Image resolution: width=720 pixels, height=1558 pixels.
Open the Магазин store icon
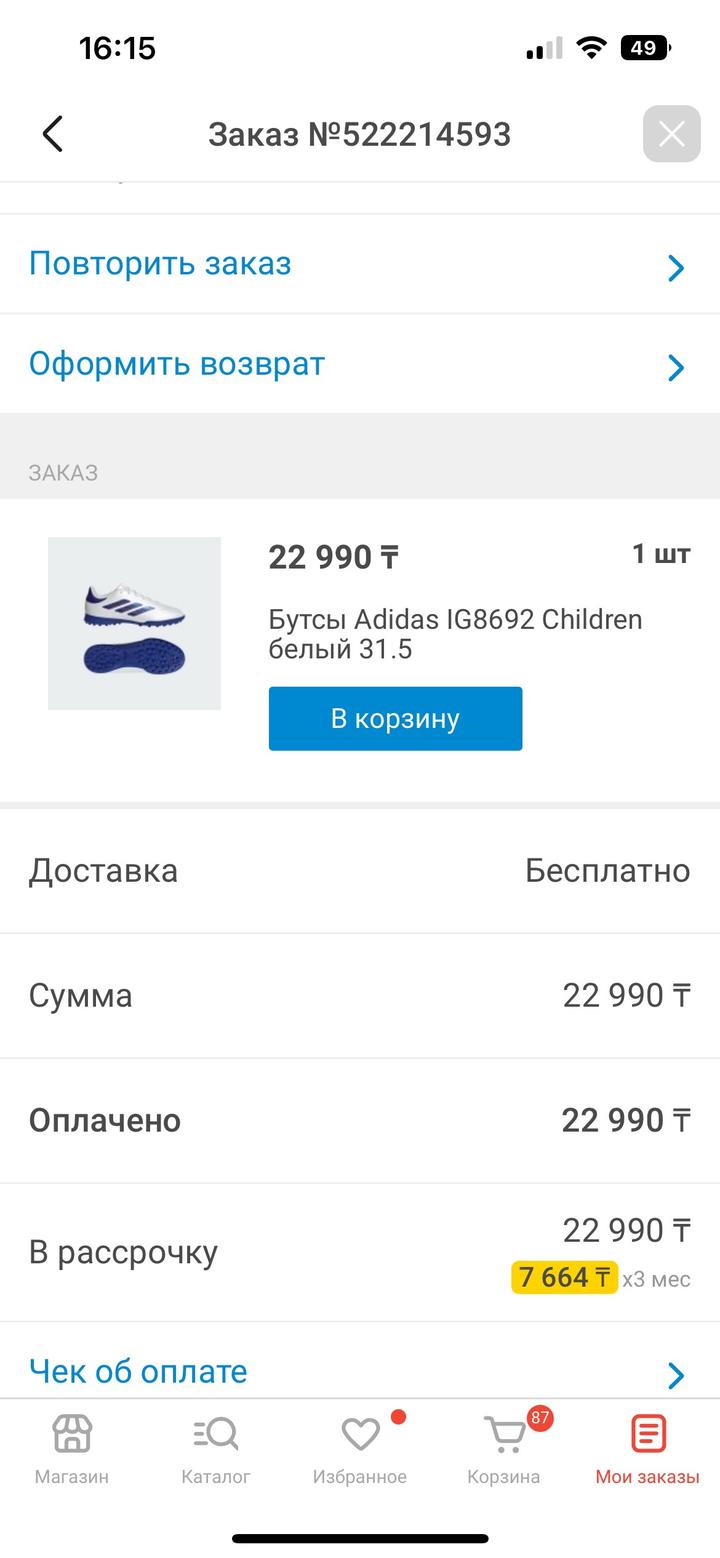point(72,1434)
